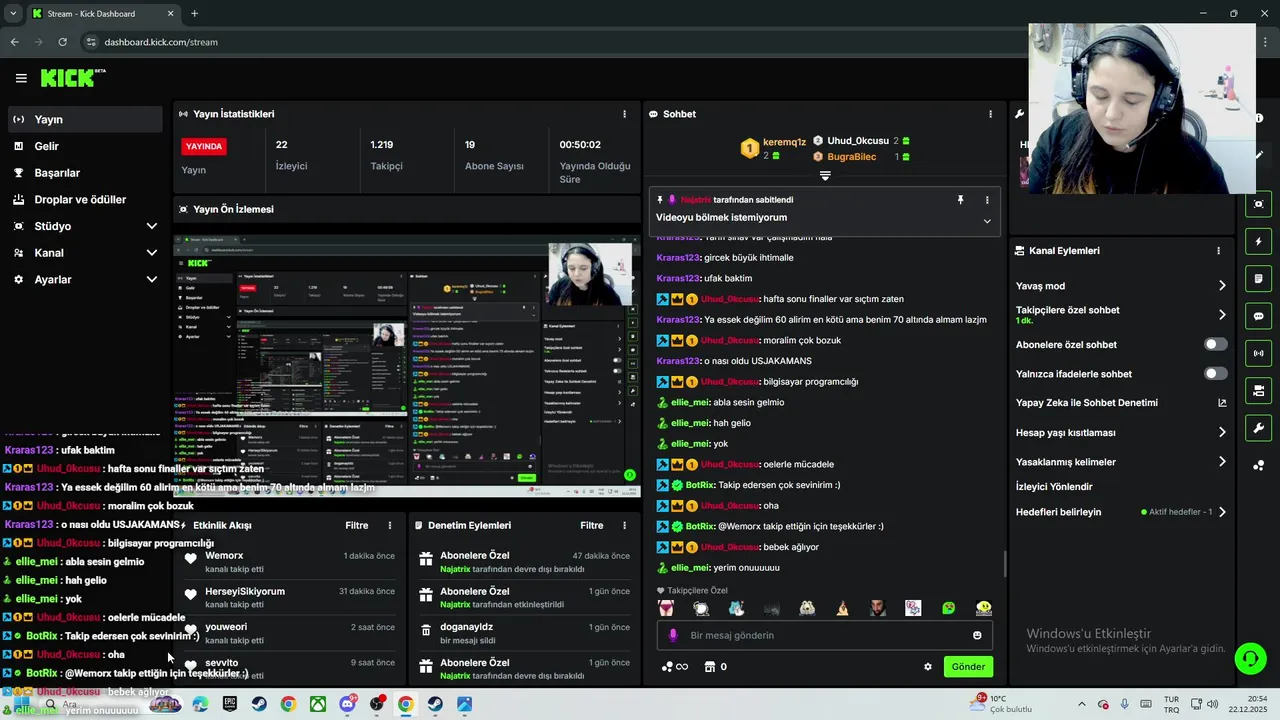Open a new browser tab

click(194, 14)
